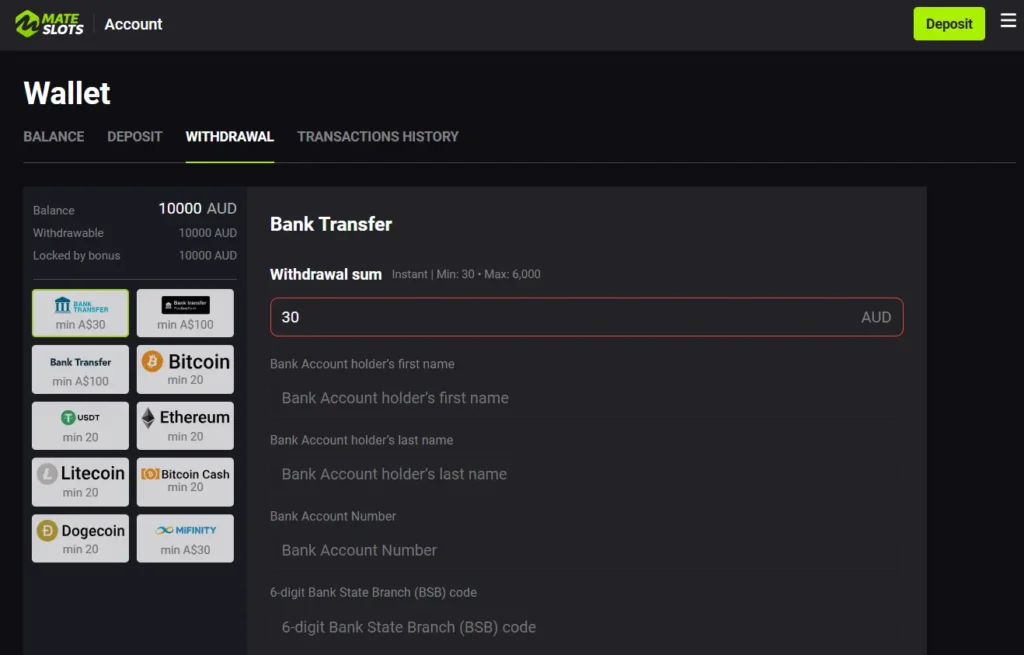Pick the Litecoin payment method
1024x655 pixels.
coord(80,482)
